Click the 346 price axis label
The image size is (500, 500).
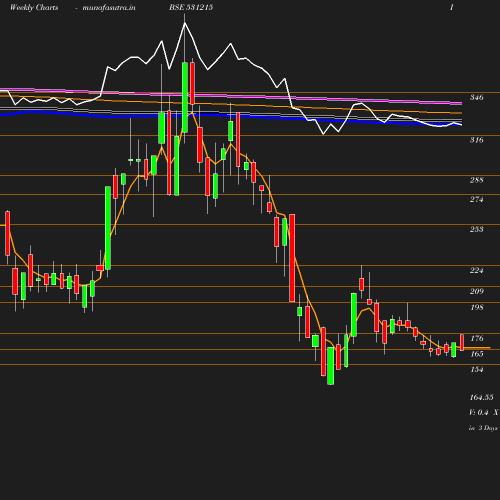coord(477,97)
